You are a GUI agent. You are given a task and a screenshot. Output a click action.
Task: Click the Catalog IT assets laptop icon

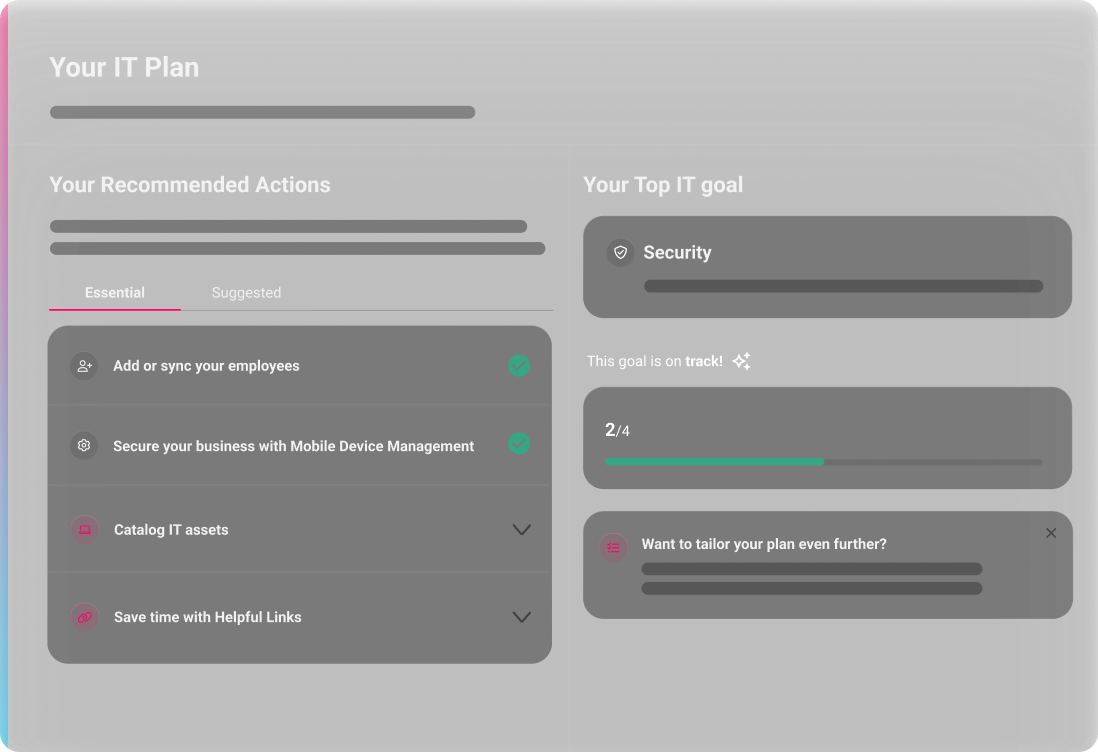(x=84, y=530)
